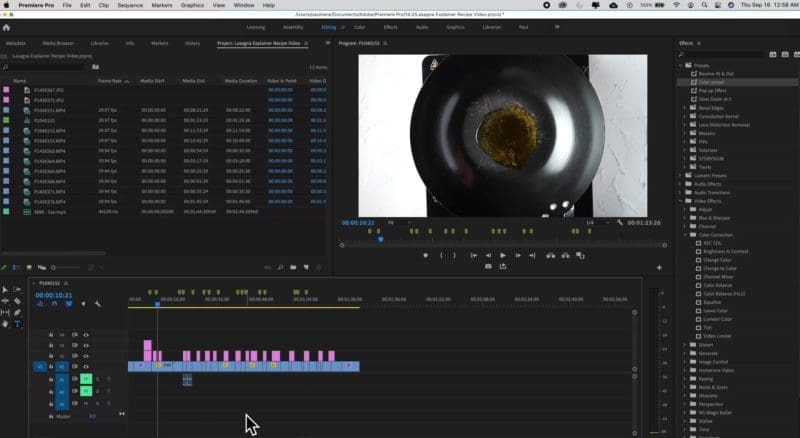Click the Effects panel search field
The width and height of the screenshot is (800, 438).
click(x=721, y=54)
